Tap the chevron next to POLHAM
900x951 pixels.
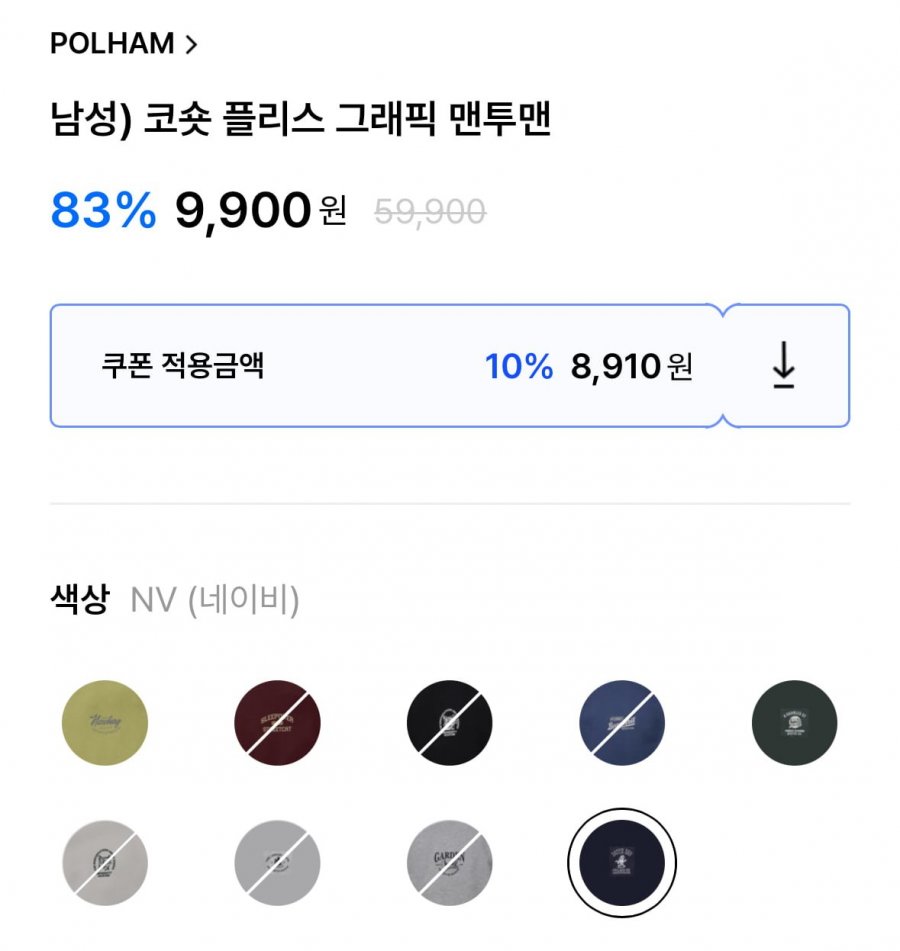(191, 44)
